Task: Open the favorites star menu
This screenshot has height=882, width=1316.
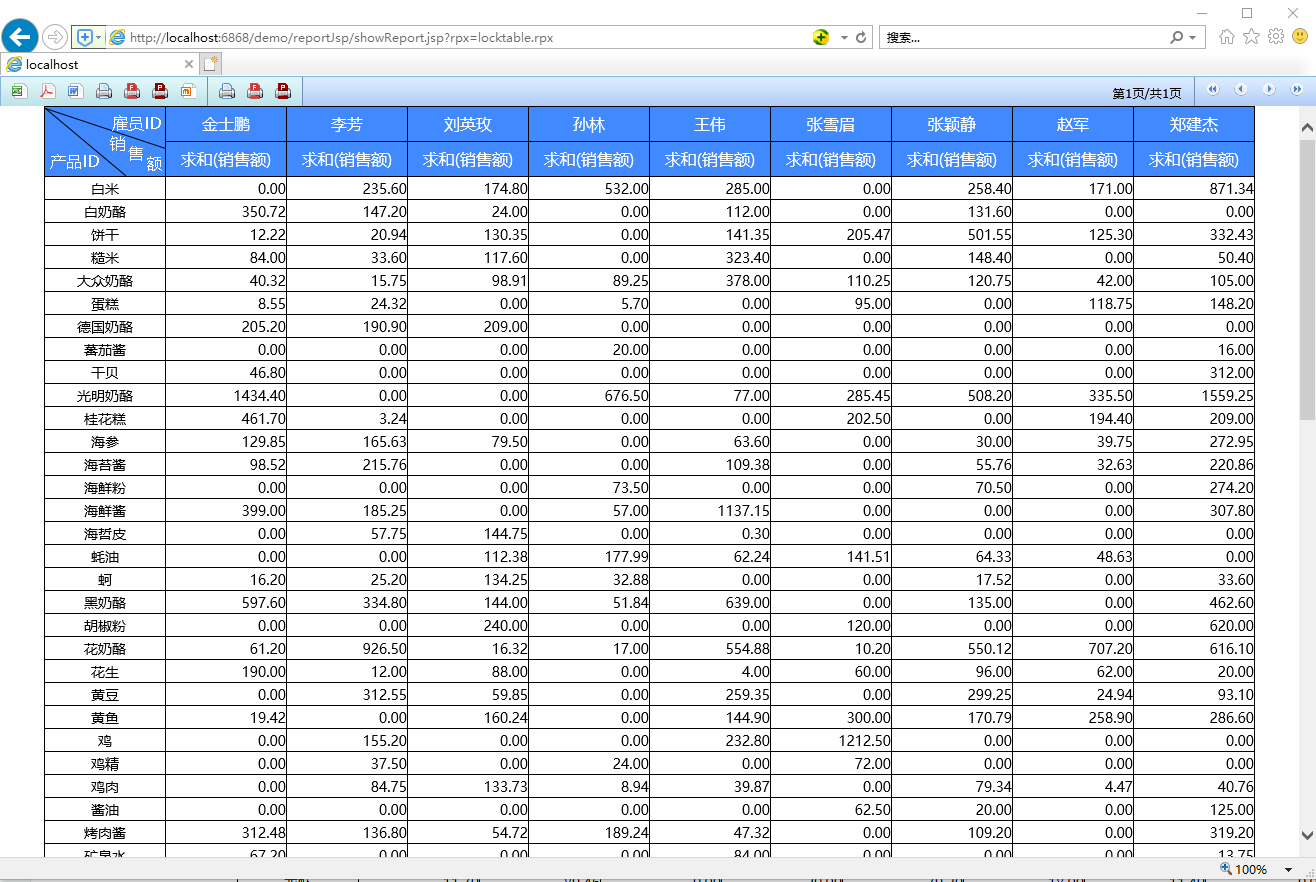Action: [x=1251, y=37]
